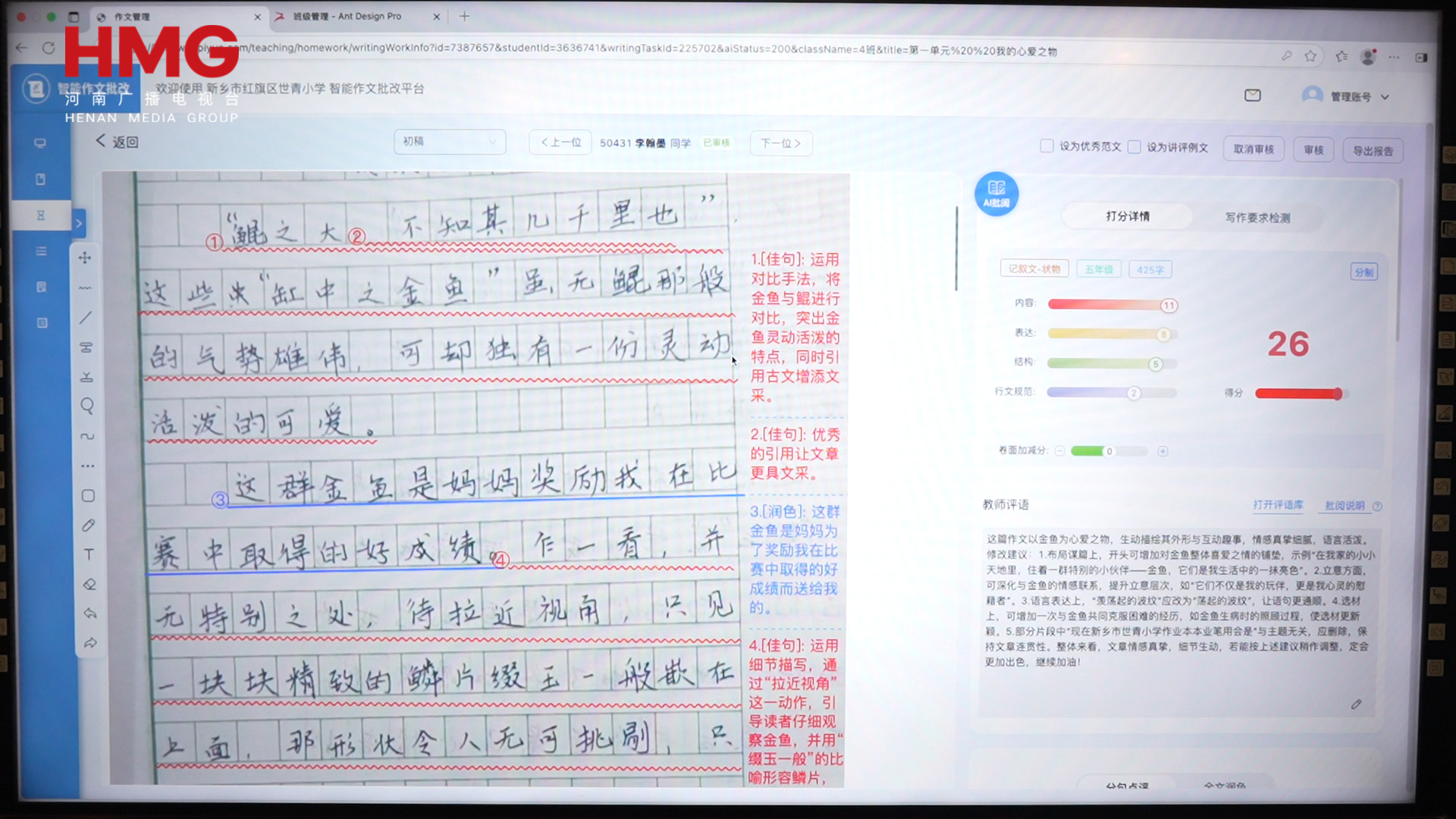
Task: Click the plus stepper for 卷面加减分
Action: pyautogui.click(x=1163, y=451)
